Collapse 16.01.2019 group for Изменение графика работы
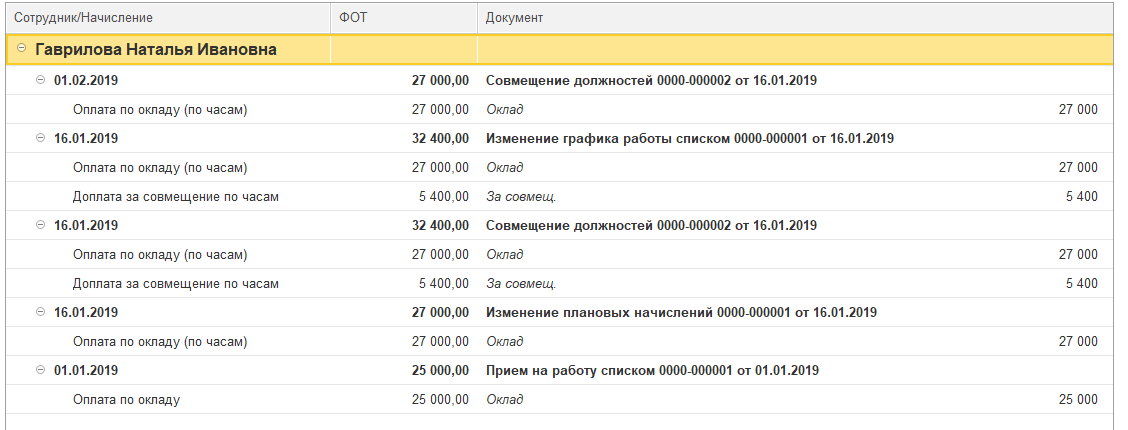Image resolution: width=1128 pixels, height=430 pixels. coord(41,138)
